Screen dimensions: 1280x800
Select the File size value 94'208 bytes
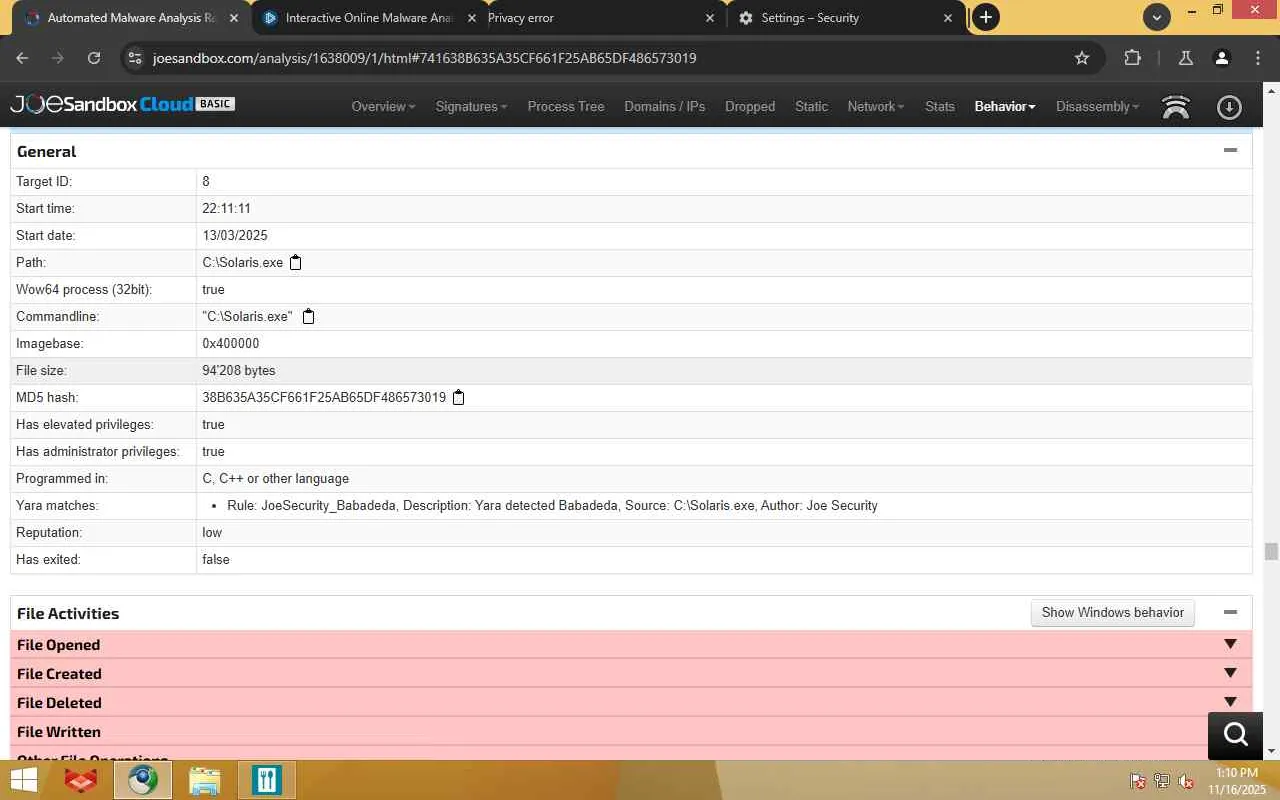point(239,371)
